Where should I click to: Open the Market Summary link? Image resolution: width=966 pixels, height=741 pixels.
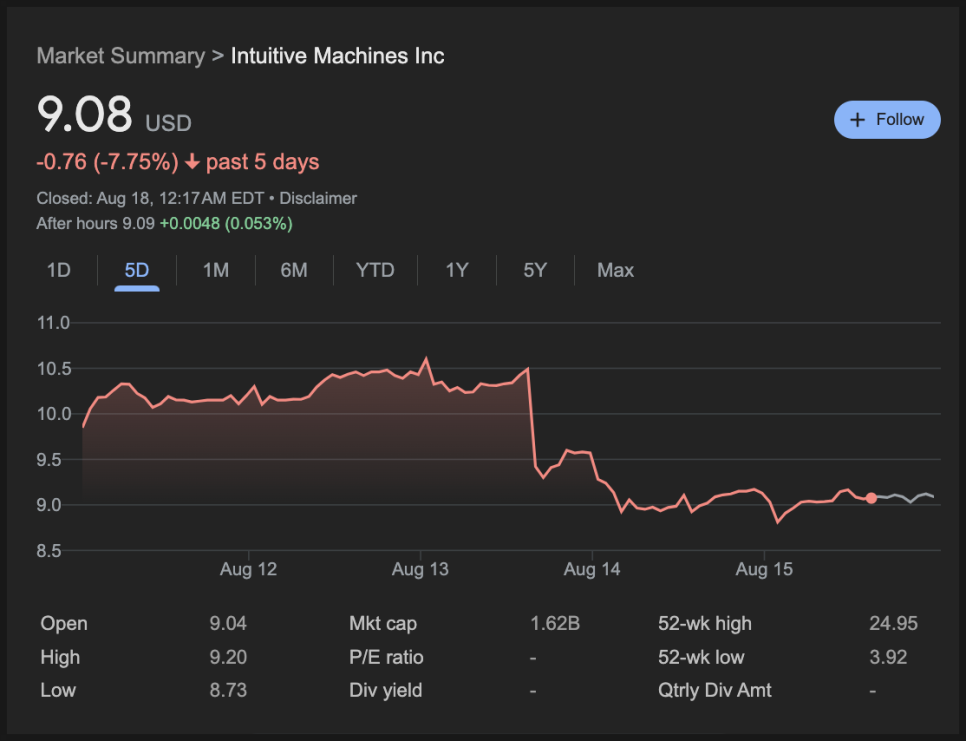(121, 56)
